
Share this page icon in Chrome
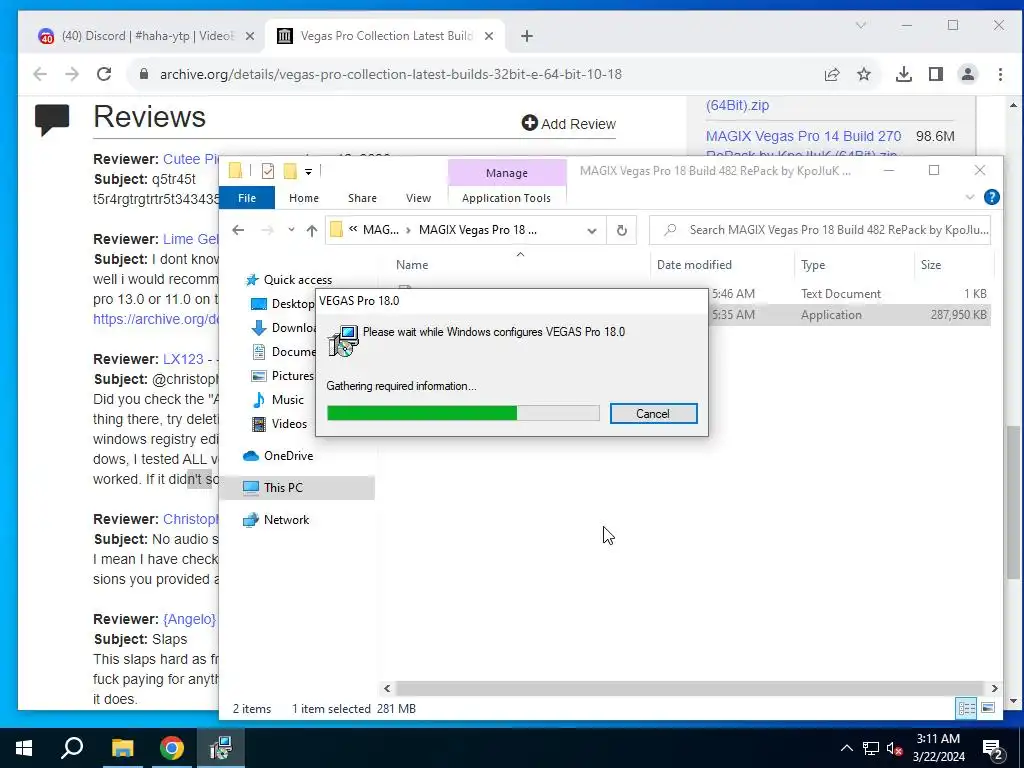(x=832, y=74)
